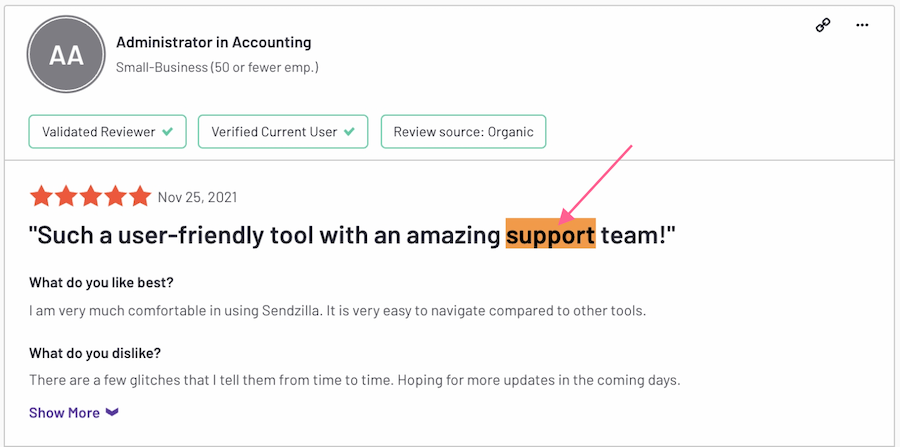
Task: Click the "What do you dislike?" heading
Action: (x=95, y=353)
